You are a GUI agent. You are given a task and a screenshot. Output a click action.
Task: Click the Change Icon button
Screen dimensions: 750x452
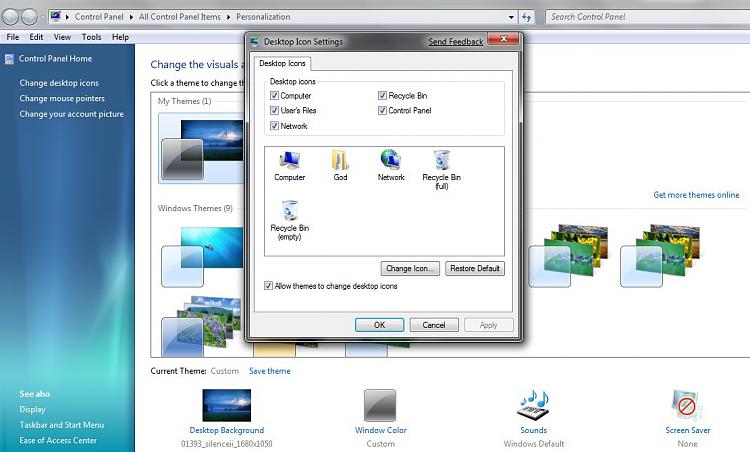(410, 269)
